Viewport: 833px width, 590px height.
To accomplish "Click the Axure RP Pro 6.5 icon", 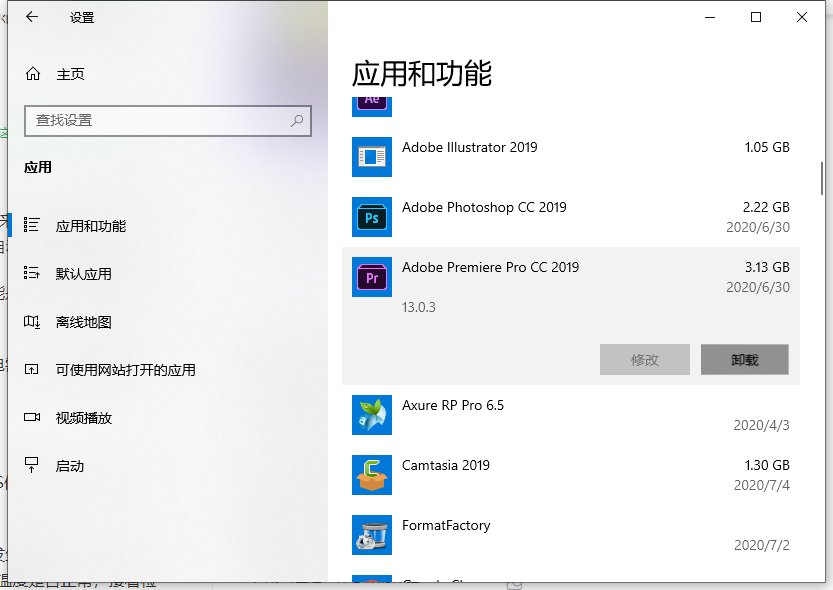I will (x=372, y=415).
